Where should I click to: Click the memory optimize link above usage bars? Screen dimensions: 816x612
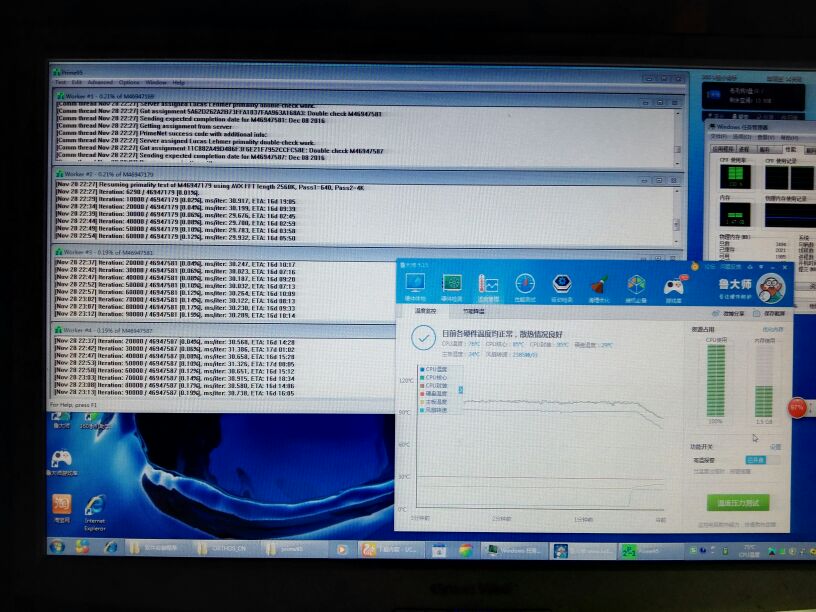coord(773,329)
